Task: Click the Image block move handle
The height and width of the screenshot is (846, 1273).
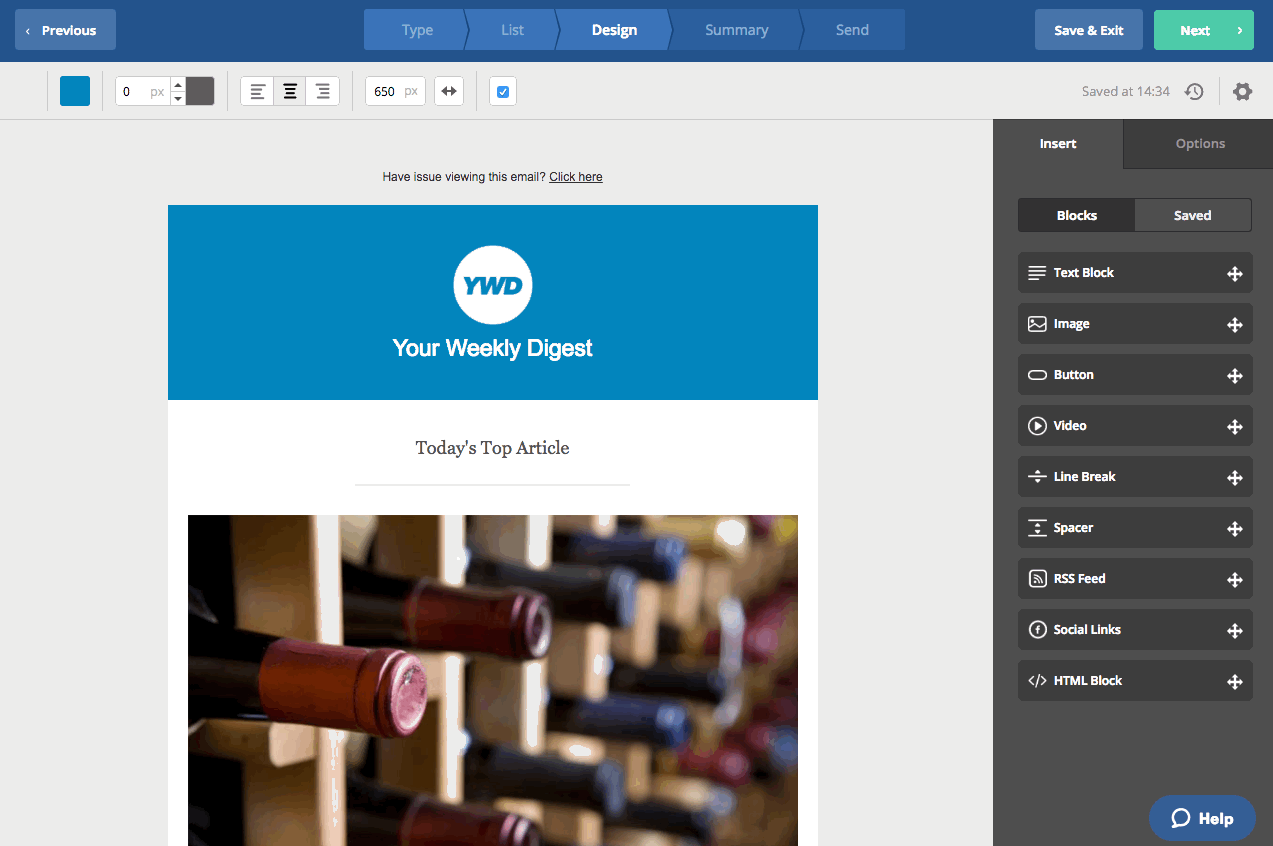Action: tap(1235, 325)
